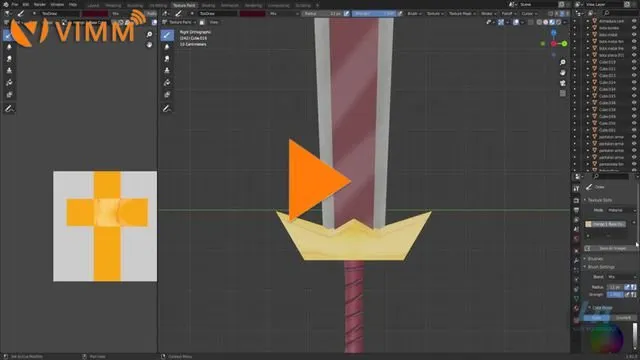Switch perspective/orthographic with the grid icon
The width and height of the screenshot is (640, 360).
tap(563, 93)
